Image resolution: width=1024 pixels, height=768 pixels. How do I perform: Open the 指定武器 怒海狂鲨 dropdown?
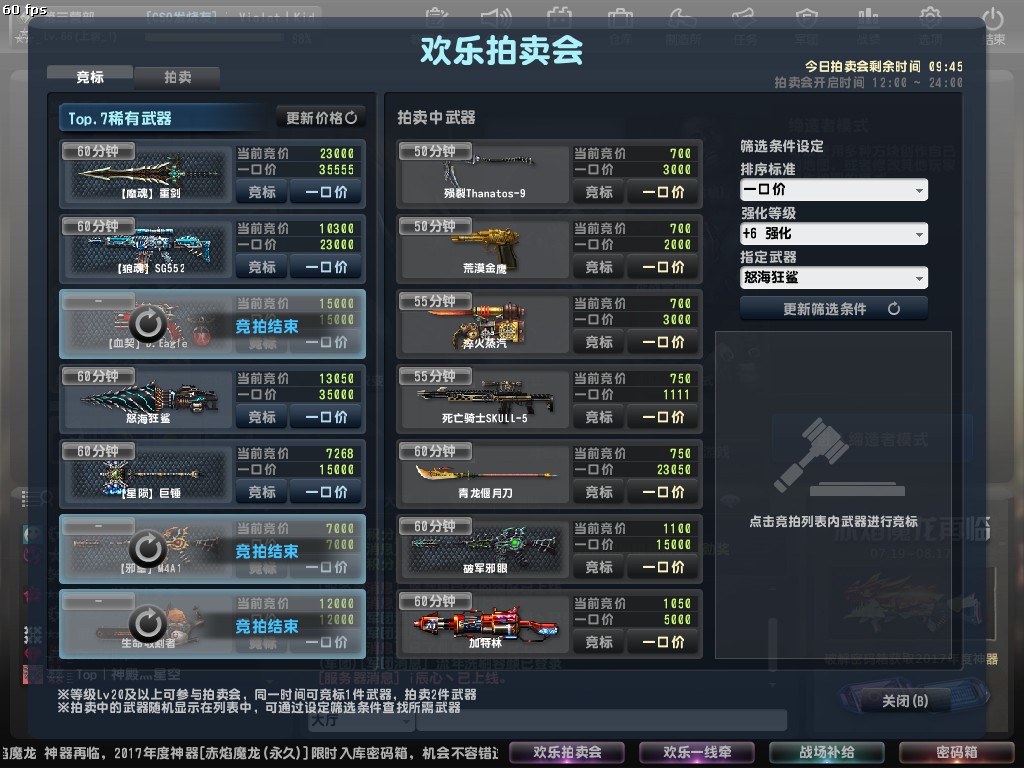833,278
